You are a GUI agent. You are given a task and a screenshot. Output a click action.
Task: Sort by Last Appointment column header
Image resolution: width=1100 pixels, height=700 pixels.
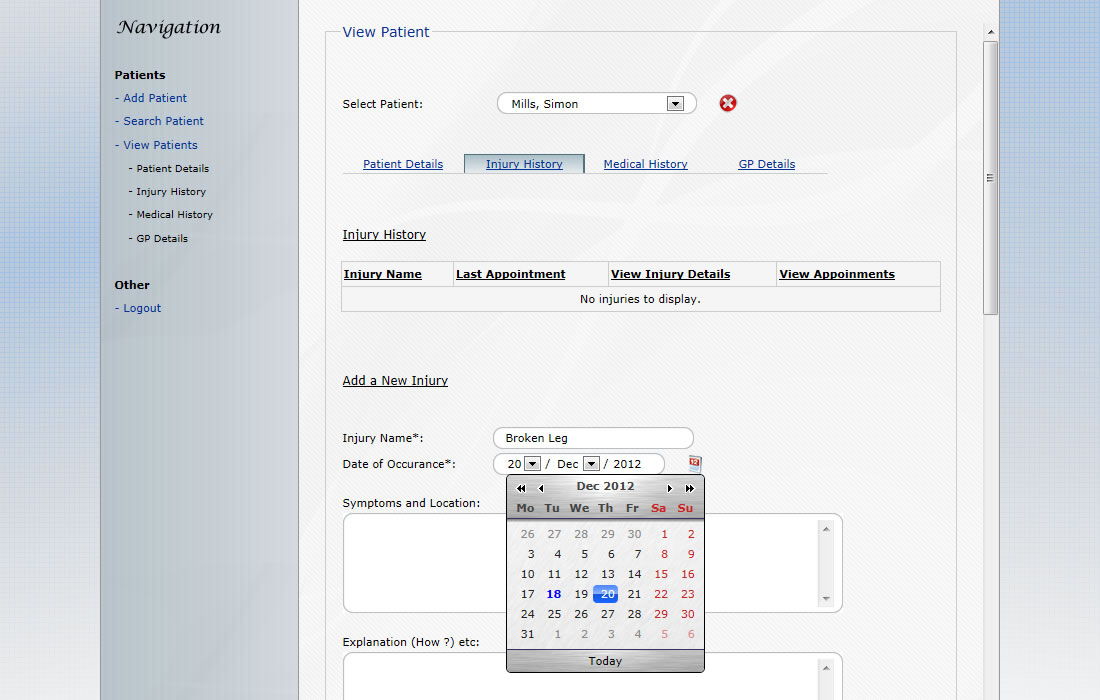tap(510, 274)
